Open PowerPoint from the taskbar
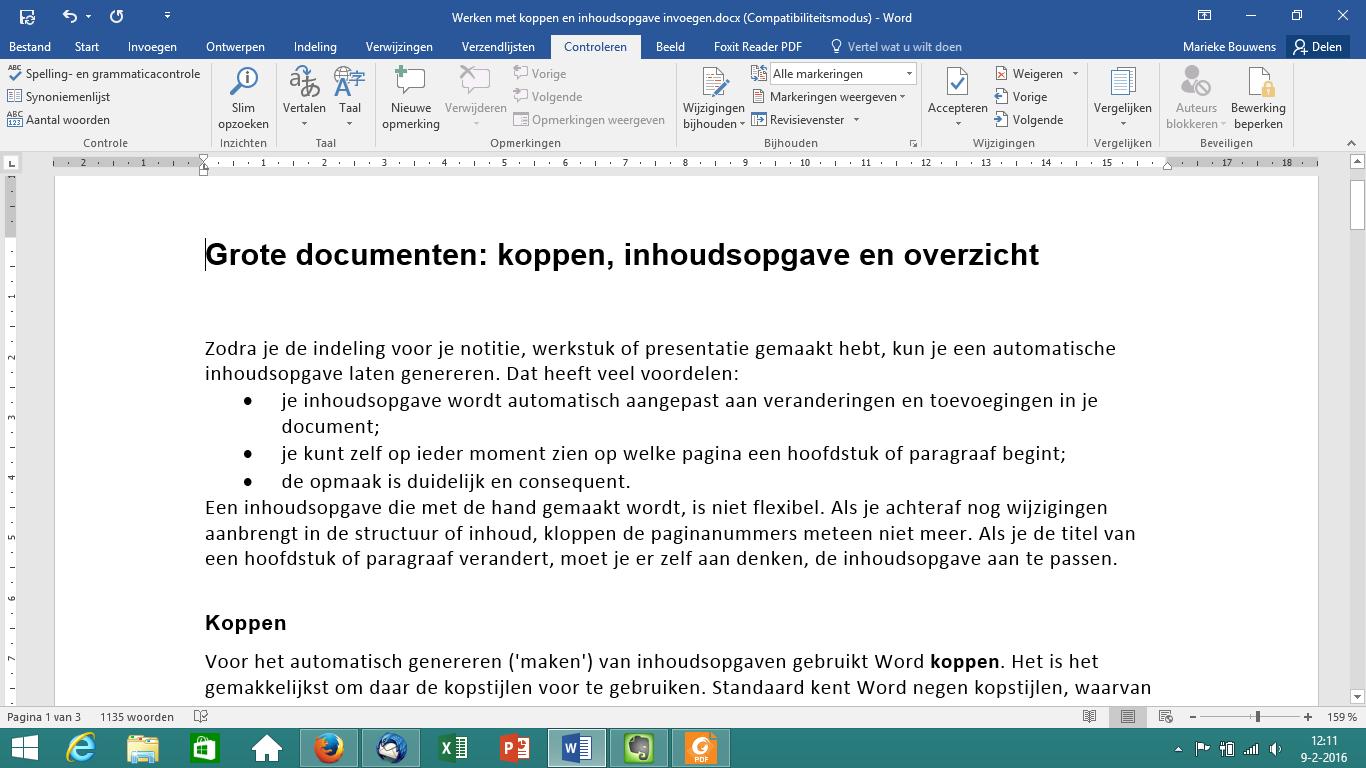The image size is (1366, 768). (x=515, y=747)
